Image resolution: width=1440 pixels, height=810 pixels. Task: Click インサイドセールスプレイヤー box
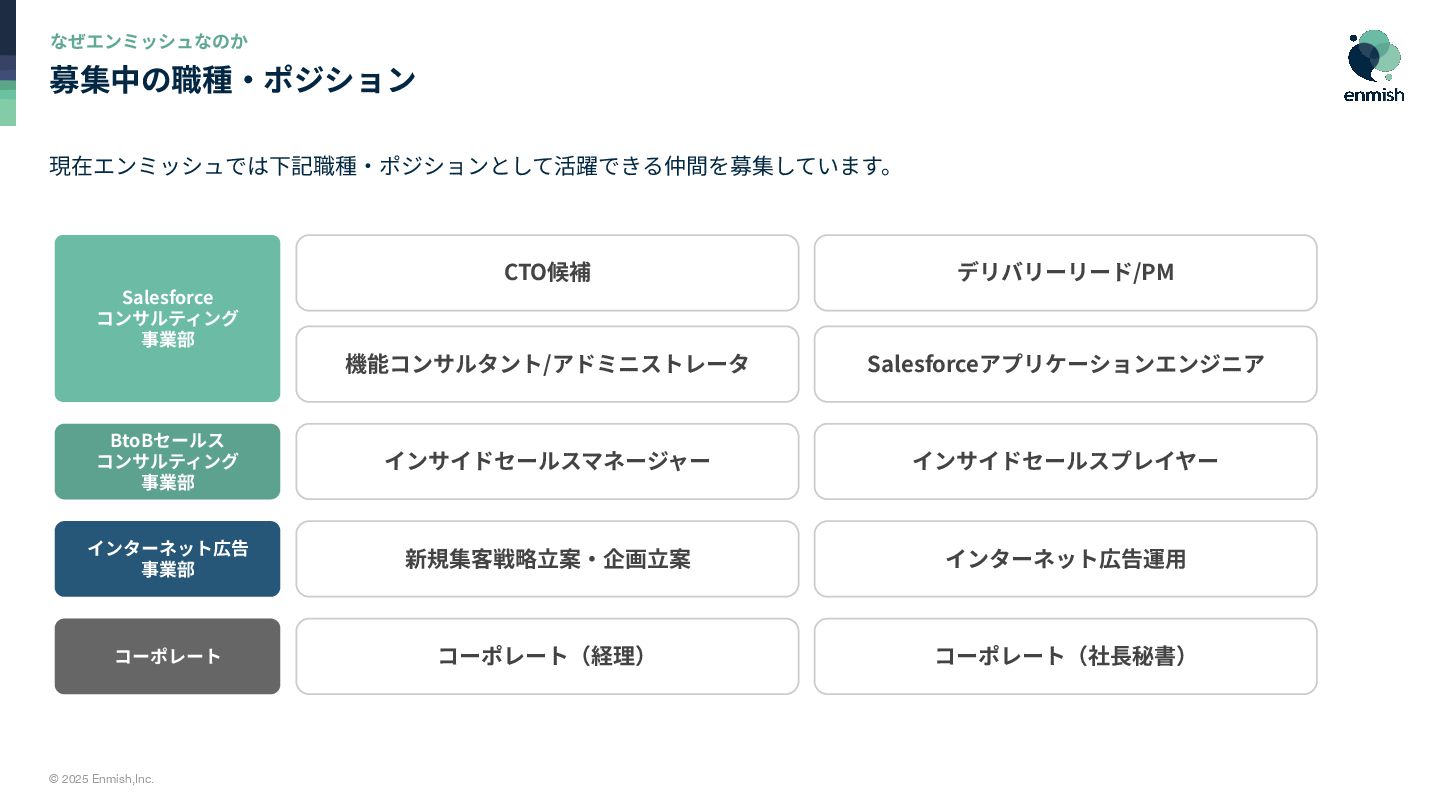1065,461
